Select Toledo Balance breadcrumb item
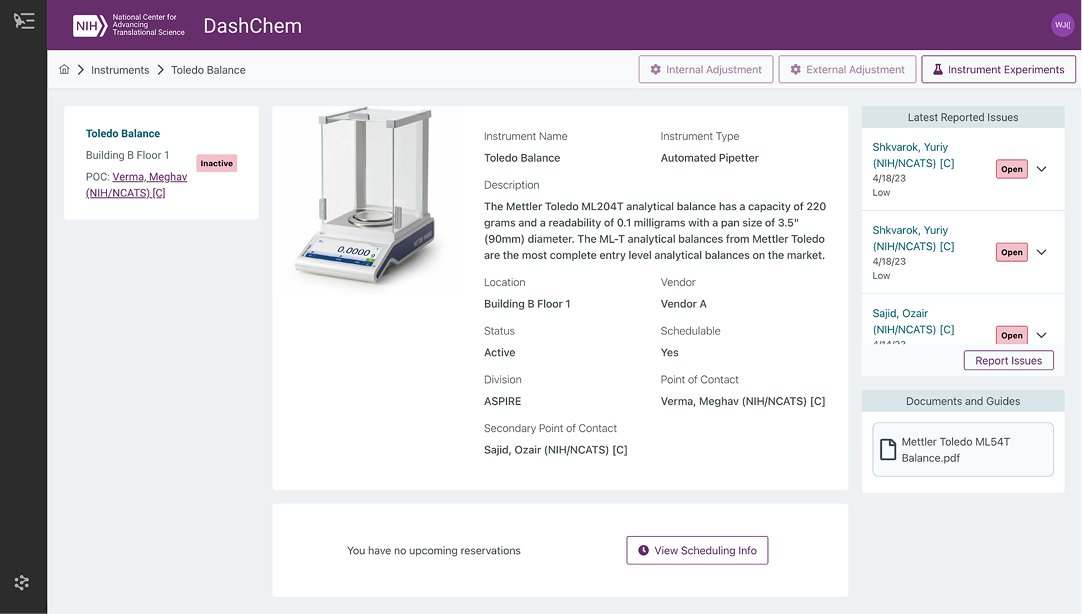 tap(208, 70)
